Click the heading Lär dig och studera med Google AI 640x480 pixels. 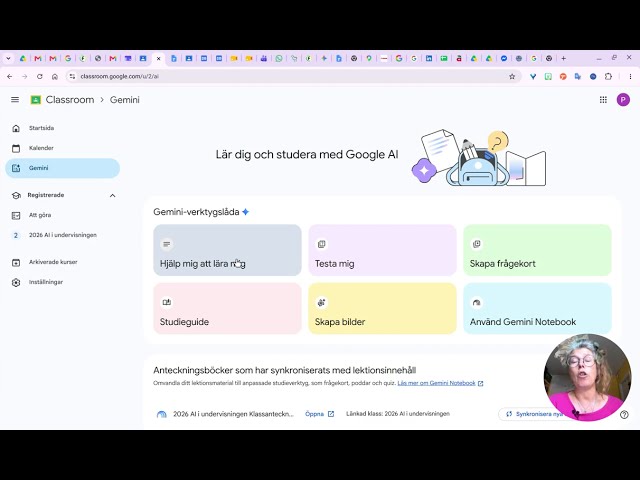[307, 155]
